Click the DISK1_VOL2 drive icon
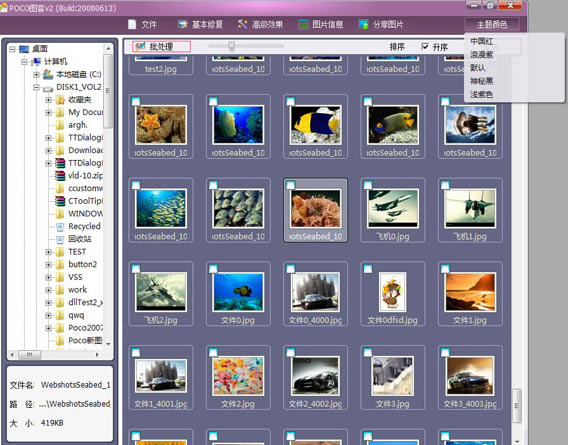Image resolution: width=568 pixels, height=445 pixels. click(x=48, y=88)
